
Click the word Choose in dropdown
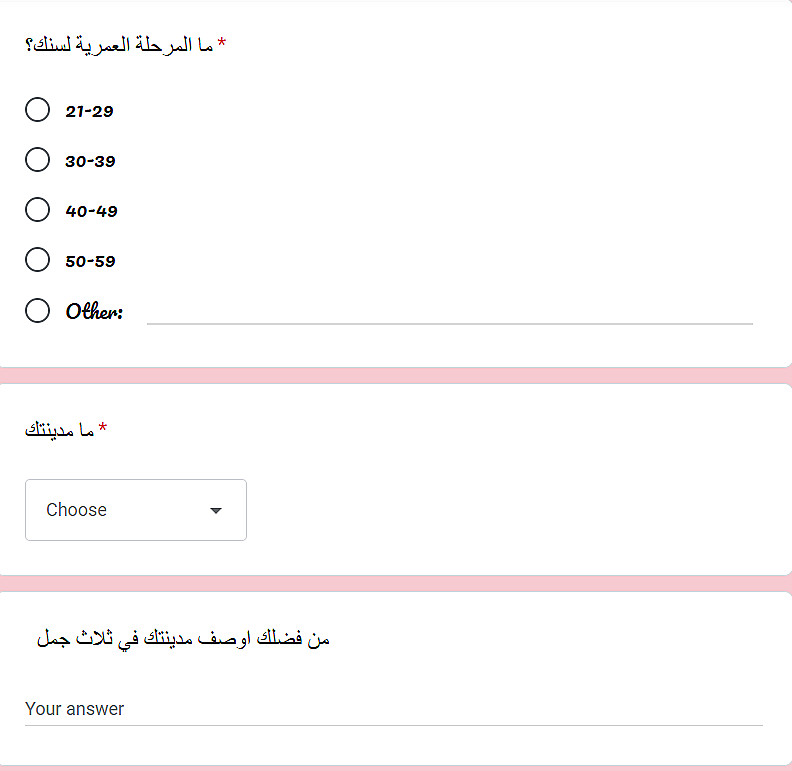pyautogui.click(x=76, y=510)
